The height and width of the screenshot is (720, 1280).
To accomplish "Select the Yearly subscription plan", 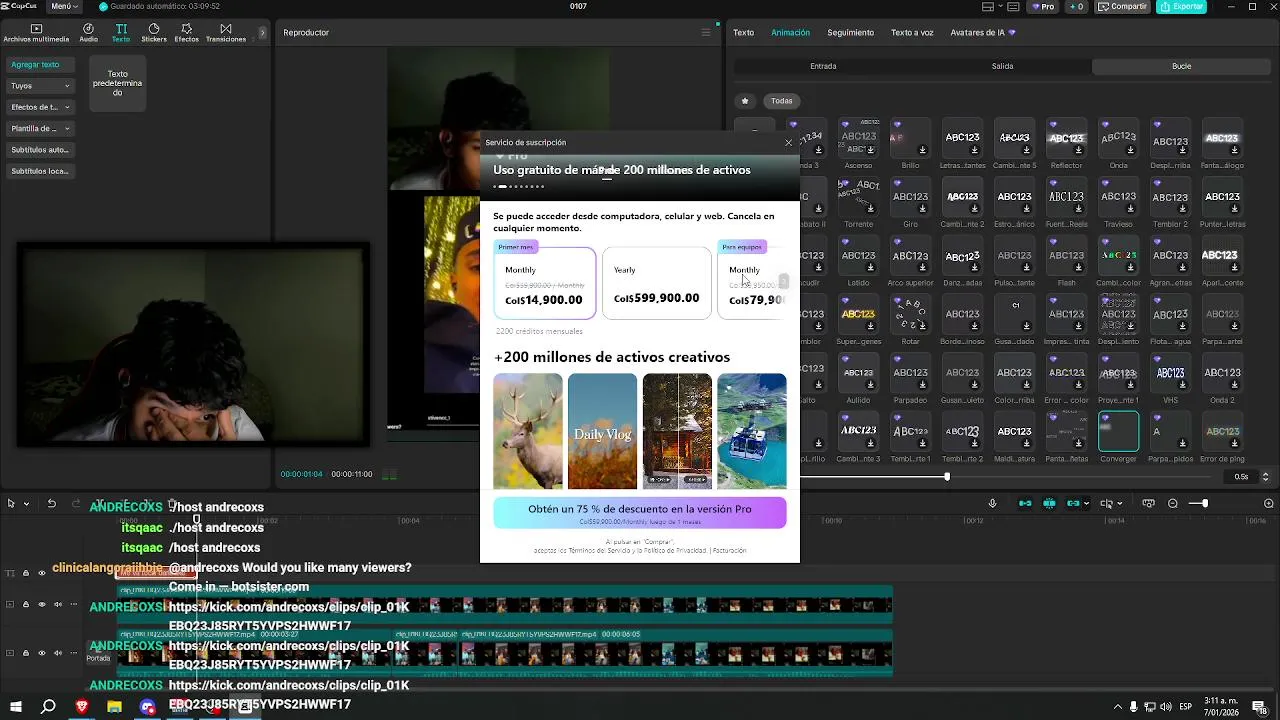I will click(657, 284).
